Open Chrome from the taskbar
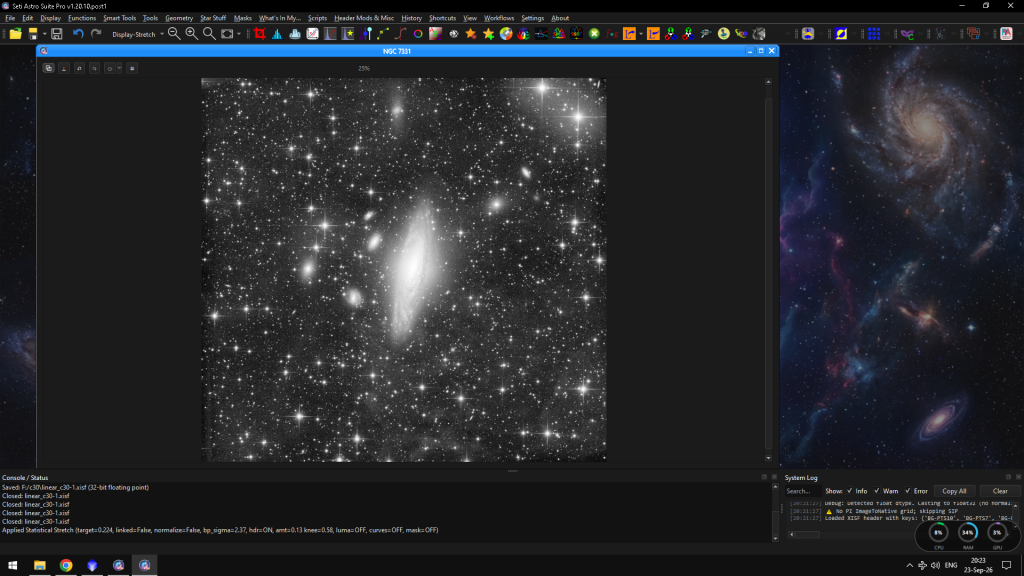Viewport: 1024px width, 576px height. 66,565
